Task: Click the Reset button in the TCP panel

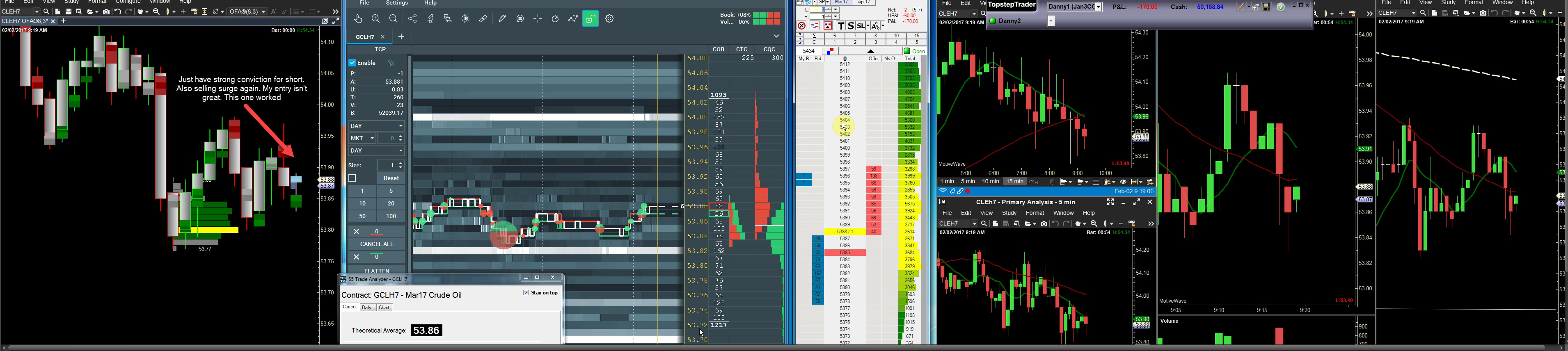Action: point(391,178)
